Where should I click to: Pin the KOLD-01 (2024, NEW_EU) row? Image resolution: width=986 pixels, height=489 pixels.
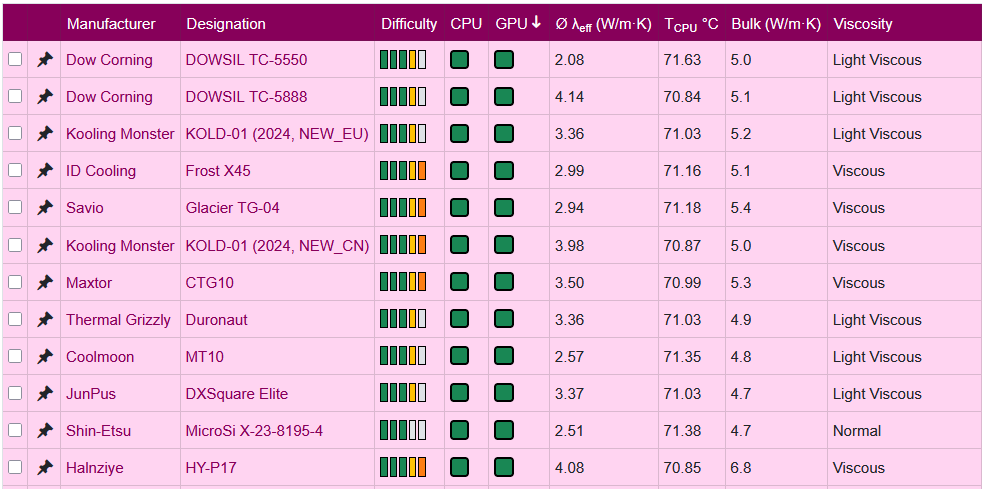(x=45, y=135)
